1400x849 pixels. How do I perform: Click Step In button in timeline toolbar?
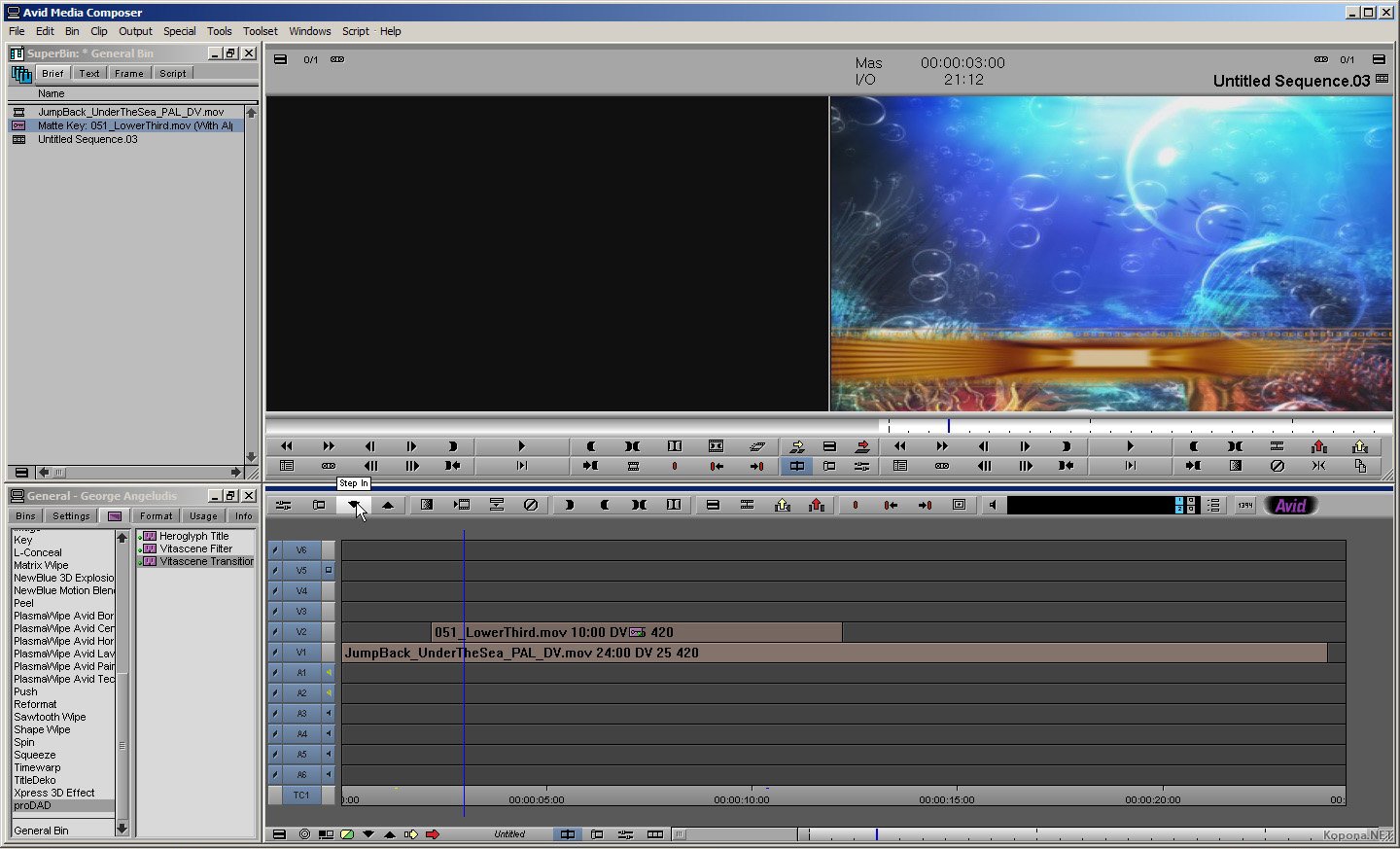[x=353, y=505]
